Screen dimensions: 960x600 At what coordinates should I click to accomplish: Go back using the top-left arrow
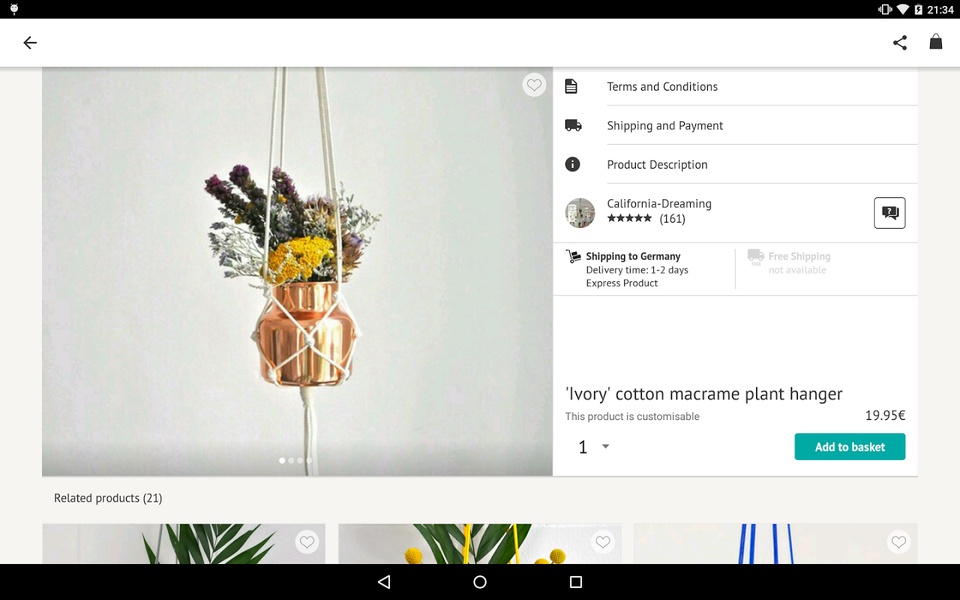coord(30,42)
